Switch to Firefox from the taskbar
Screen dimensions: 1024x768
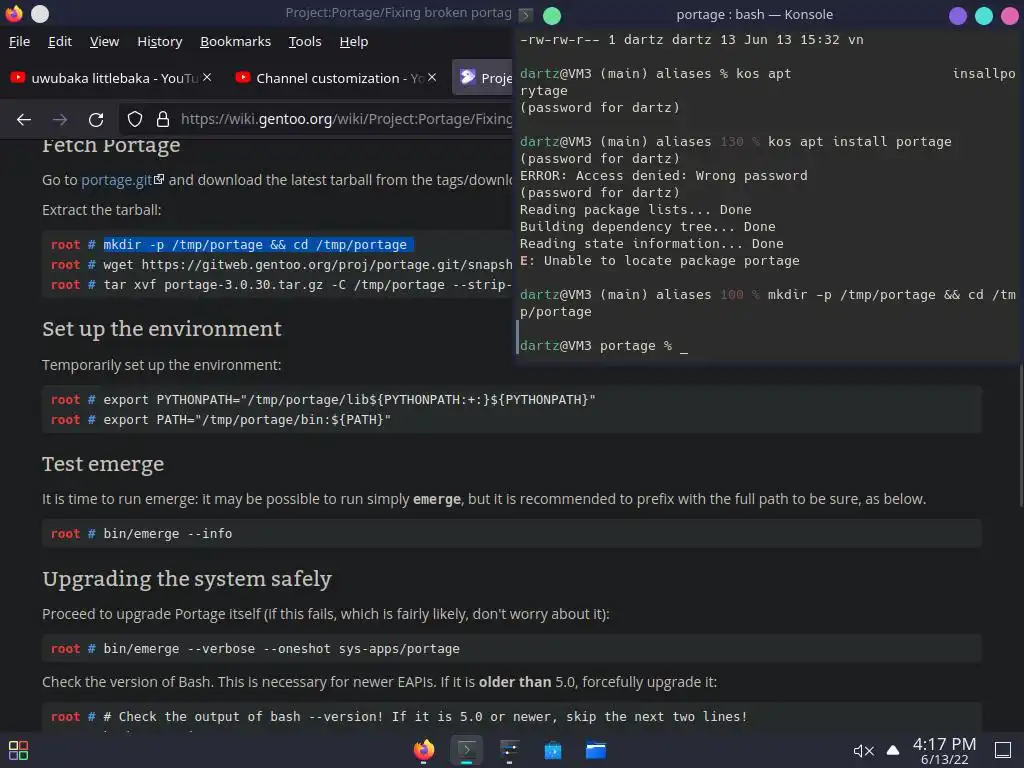coord(424,750)
